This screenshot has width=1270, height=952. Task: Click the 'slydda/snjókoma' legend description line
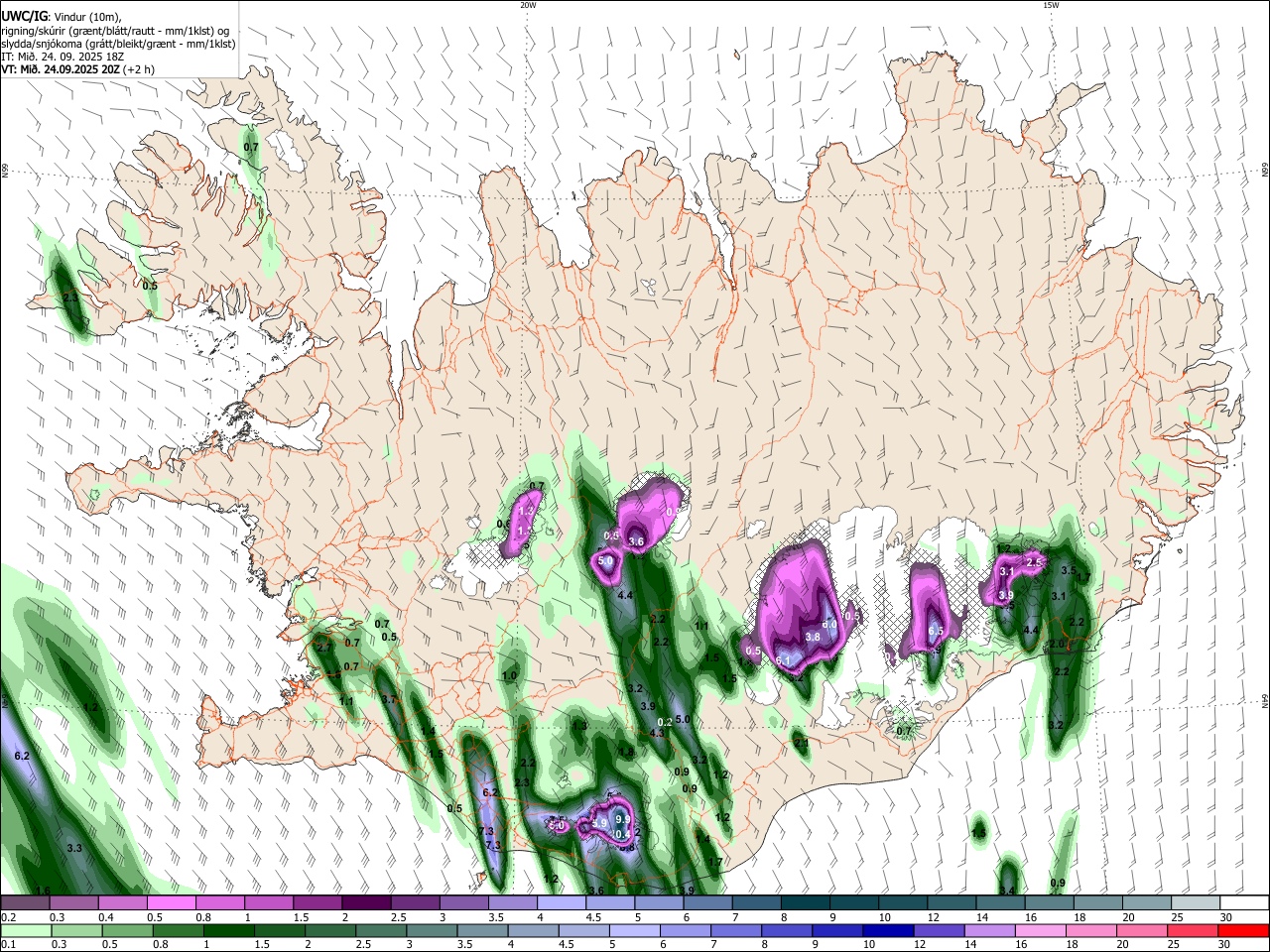tap(118, 44)
